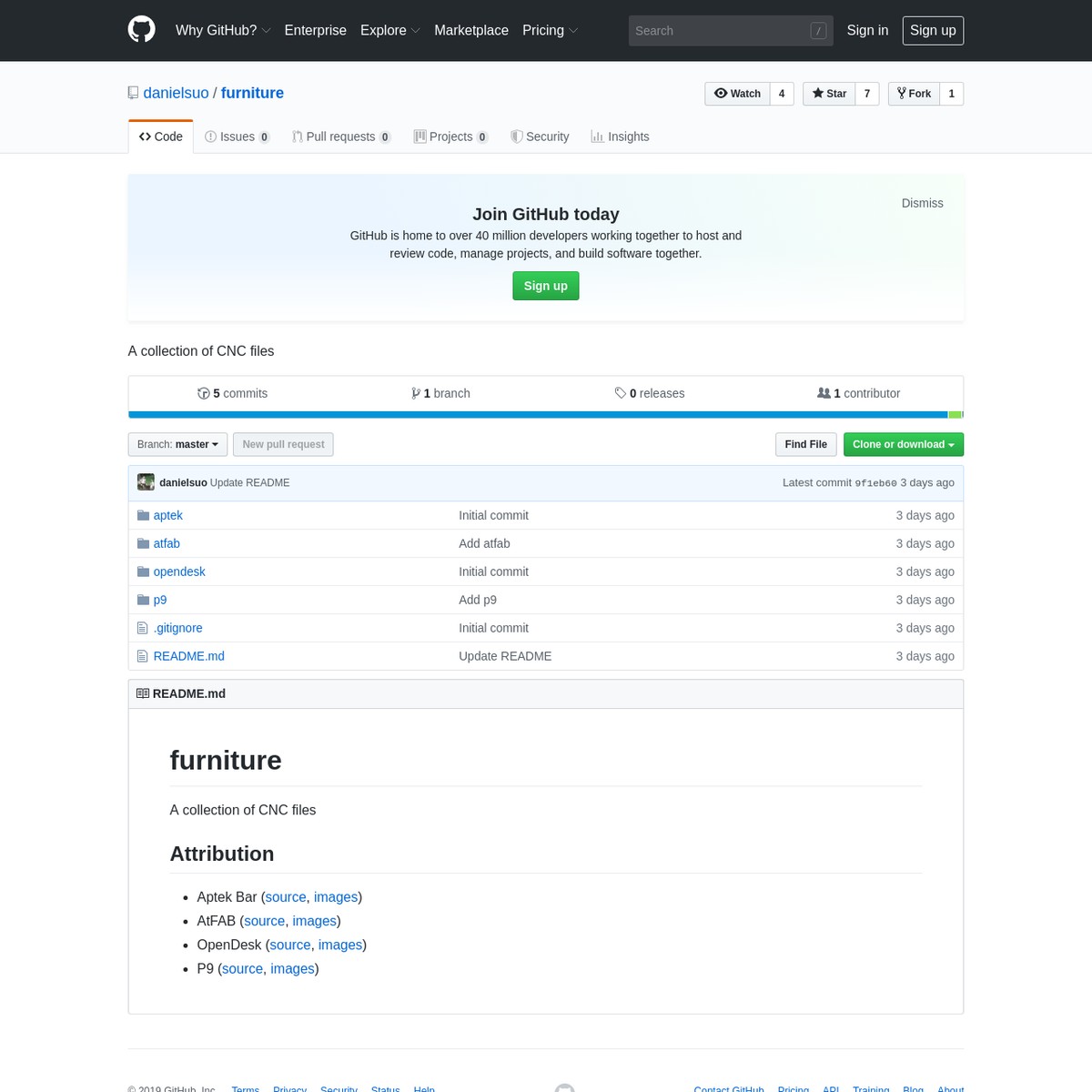
Task: Expand the Explore menu
Action: 390,30
